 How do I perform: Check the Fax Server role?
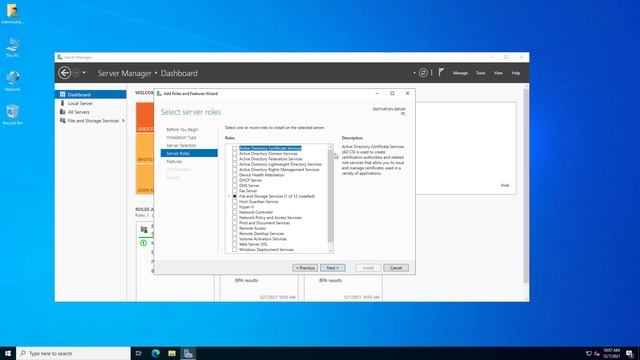point(235,191)
